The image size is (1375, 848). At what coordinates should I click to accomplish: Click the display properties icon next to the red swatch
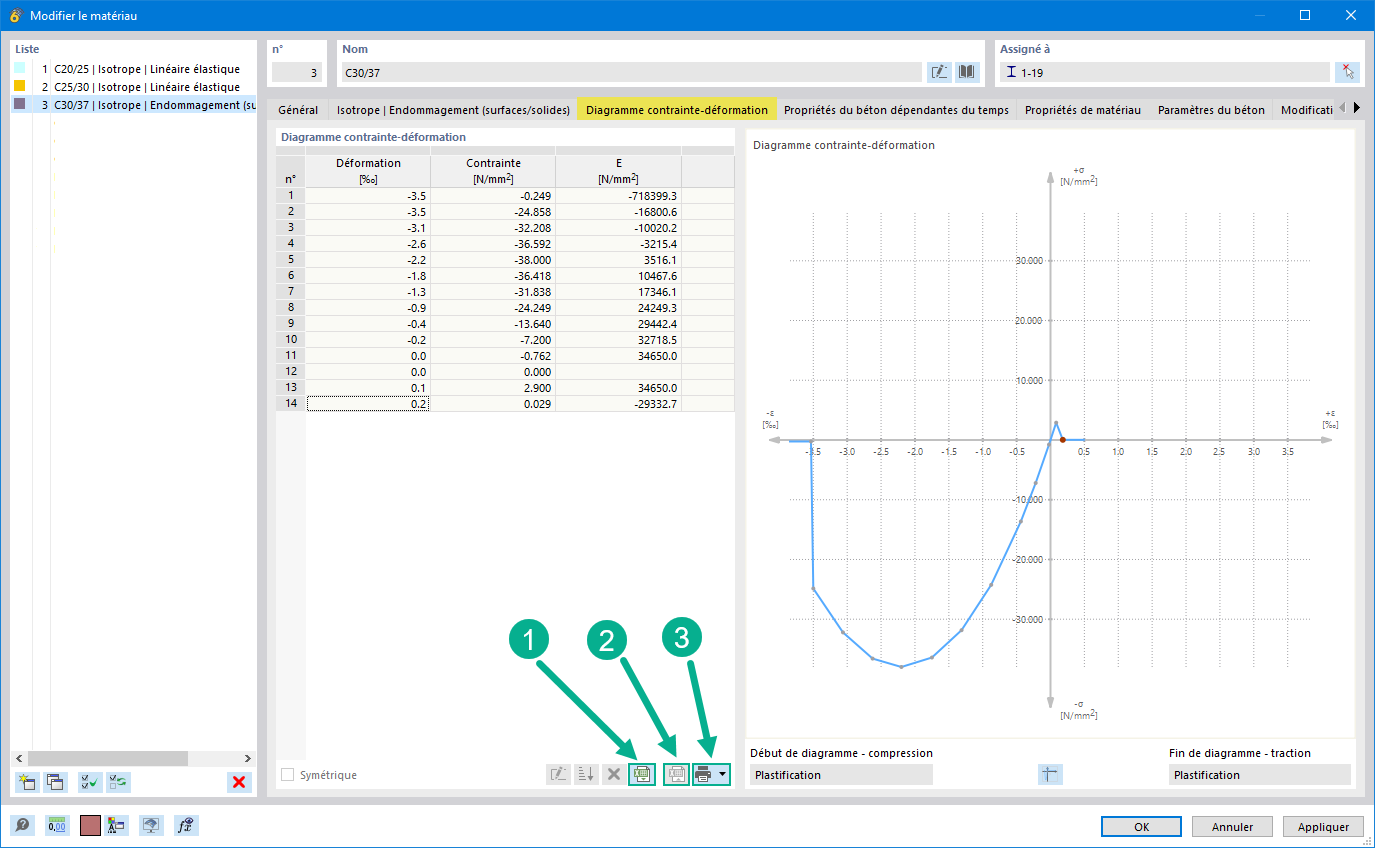117,826
